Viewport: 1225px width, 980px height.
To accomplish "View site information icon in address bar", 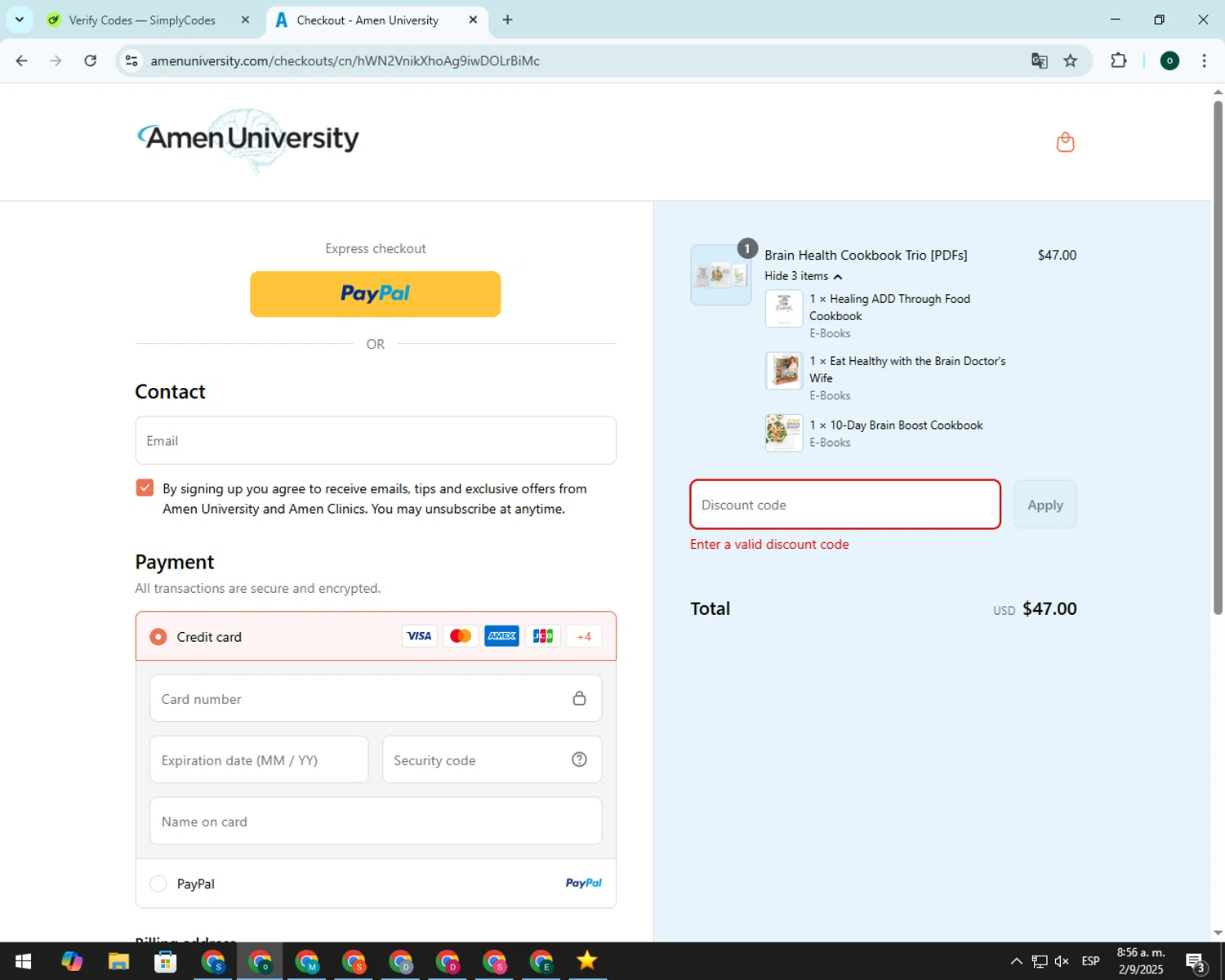I will pos(131,60).
